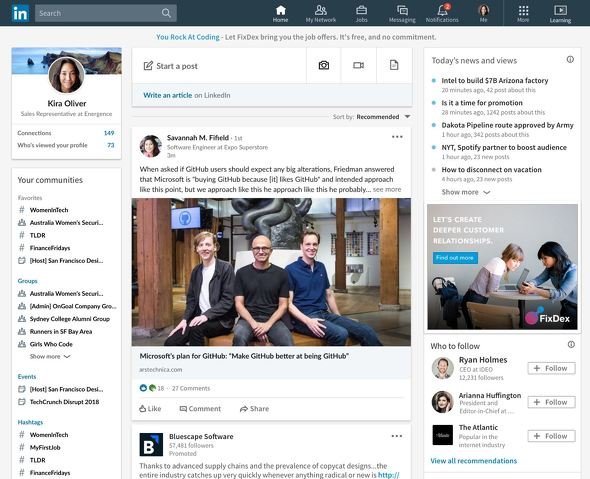Expand Show more under Groups
Screen dimensions: 590x479
[50, 356]
